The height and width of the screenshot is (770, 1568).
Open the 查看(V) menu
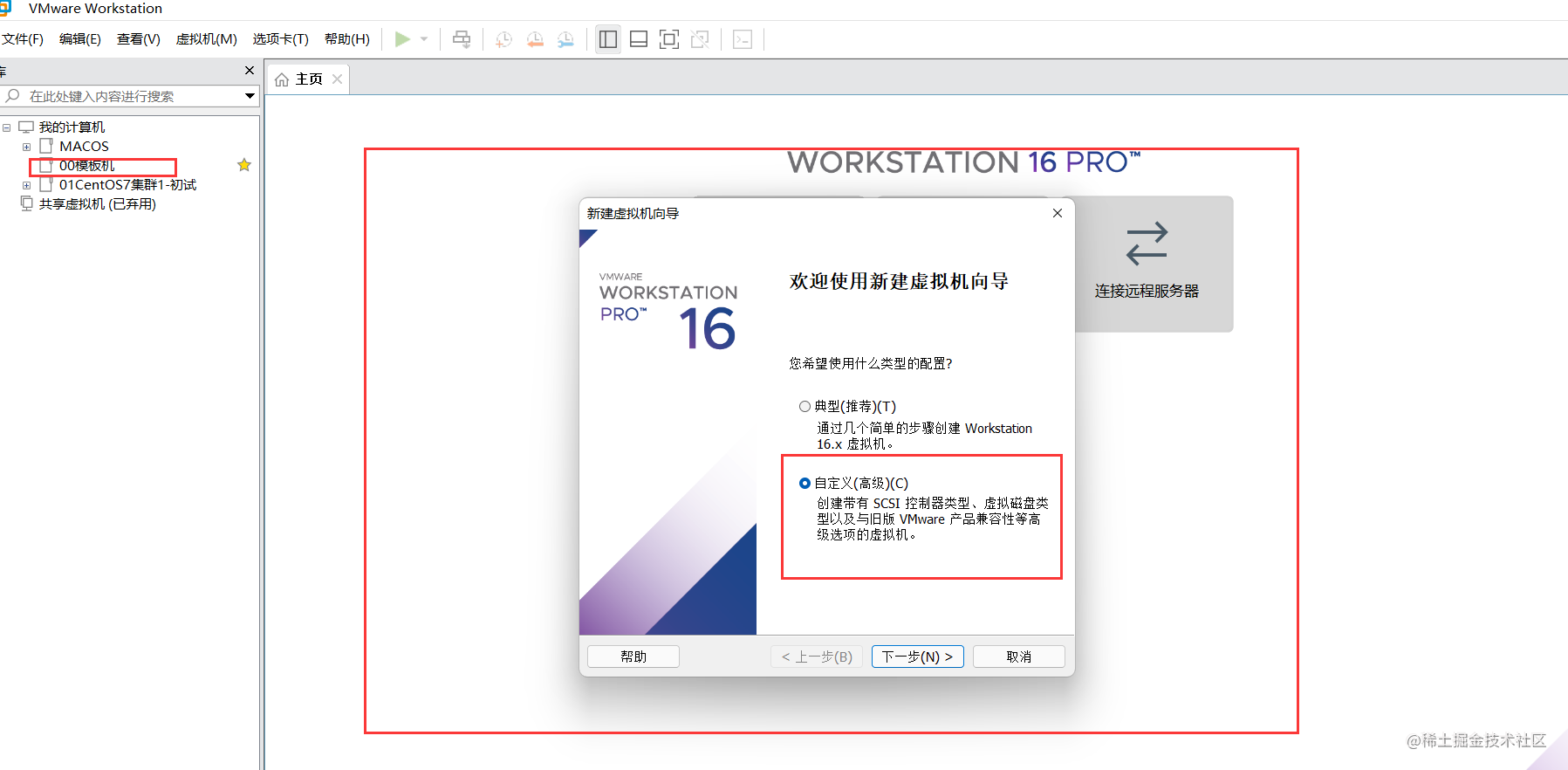coord(139,39)
